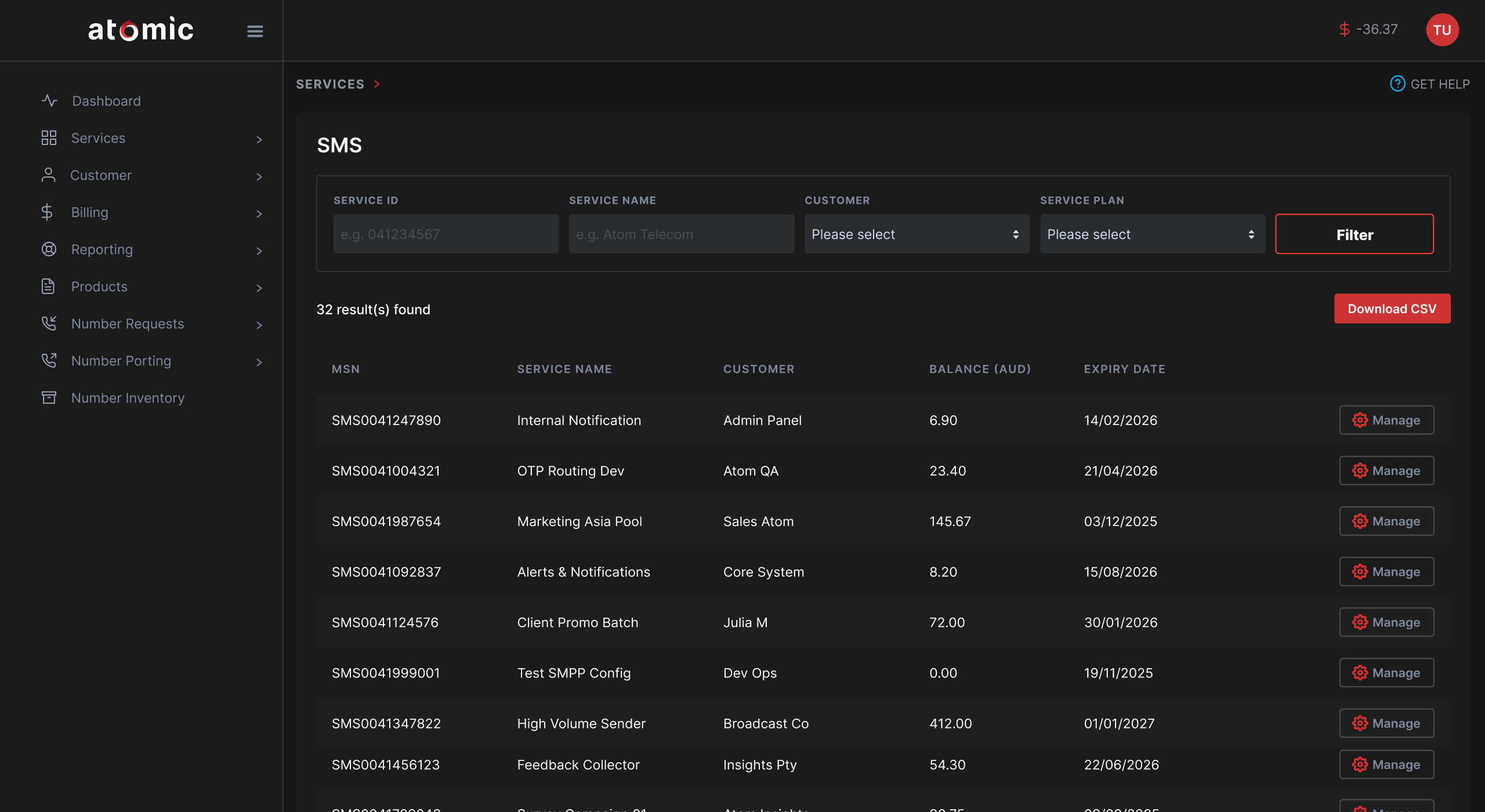Expand the Services sidebar chevron
Viewport: 1485px width, 812px height.
tap(259, 139)
